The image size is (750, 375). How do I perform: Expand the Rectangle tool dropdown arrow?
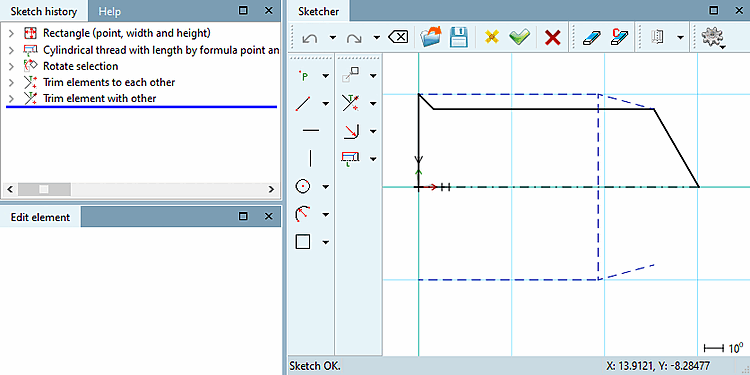pyautogui.click(x=325, y=242)
